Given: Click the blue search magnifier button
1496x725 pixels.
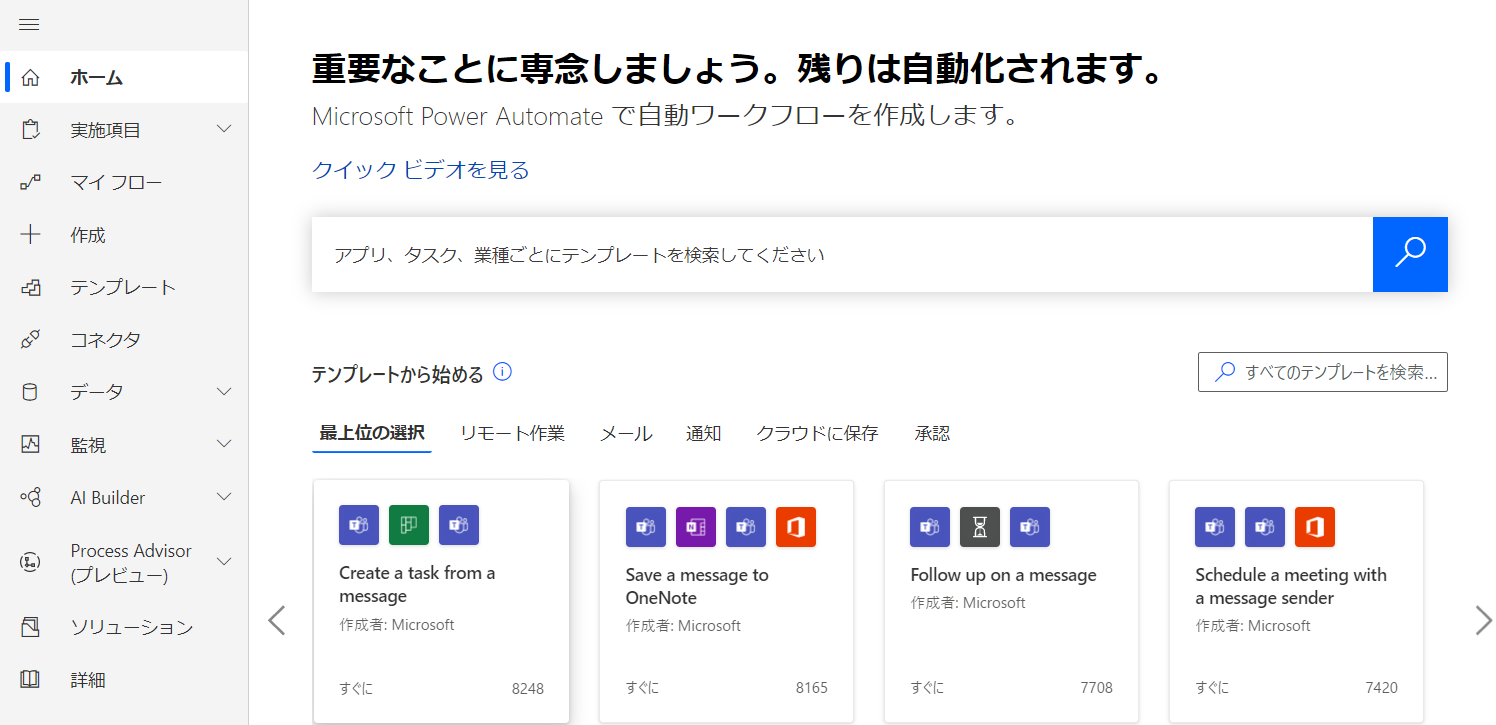Looking at the screenshot, I should click(x=1410, y=254).
